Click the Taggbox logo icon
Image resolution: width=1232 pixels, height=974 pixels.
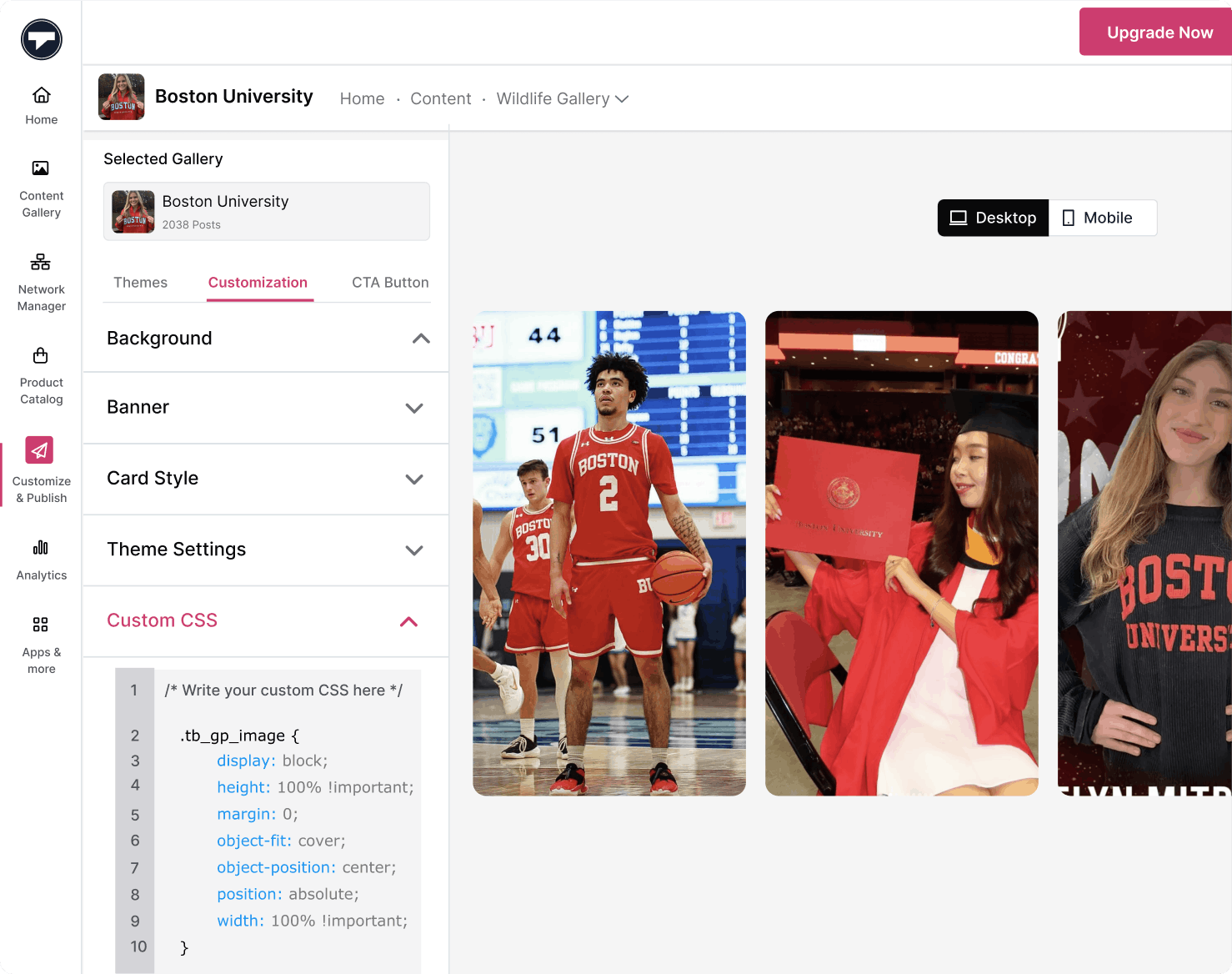pyautogui.click(x=42, y=39)
